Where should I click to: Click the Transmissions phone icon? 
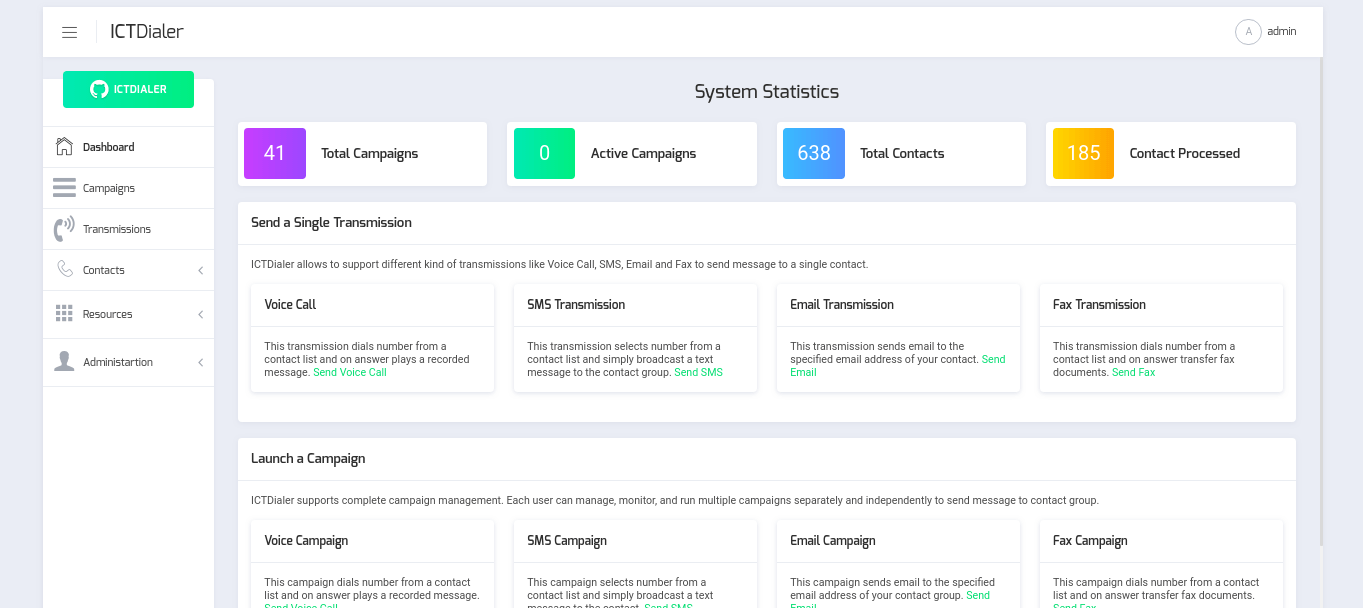(64, 229)
